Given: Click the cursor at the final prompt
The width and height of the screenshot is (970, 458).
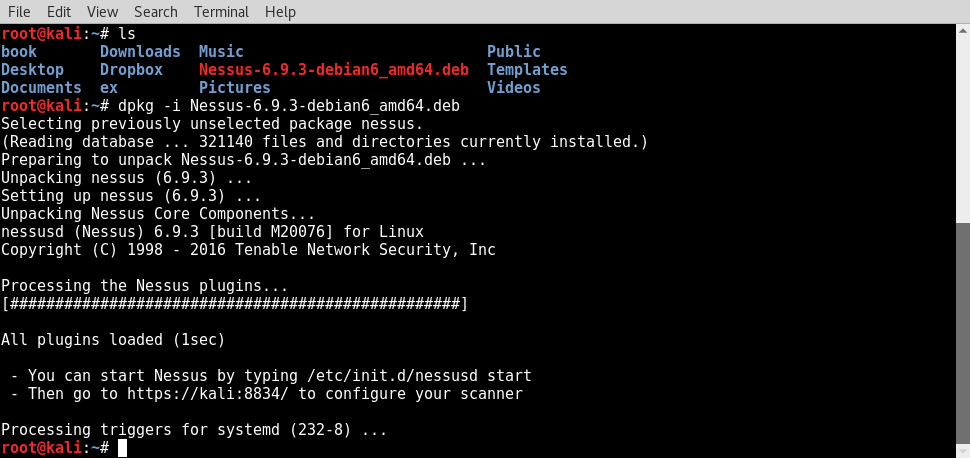Looking at the screenshot, I should pyautogui.click(x=122, y=447).
